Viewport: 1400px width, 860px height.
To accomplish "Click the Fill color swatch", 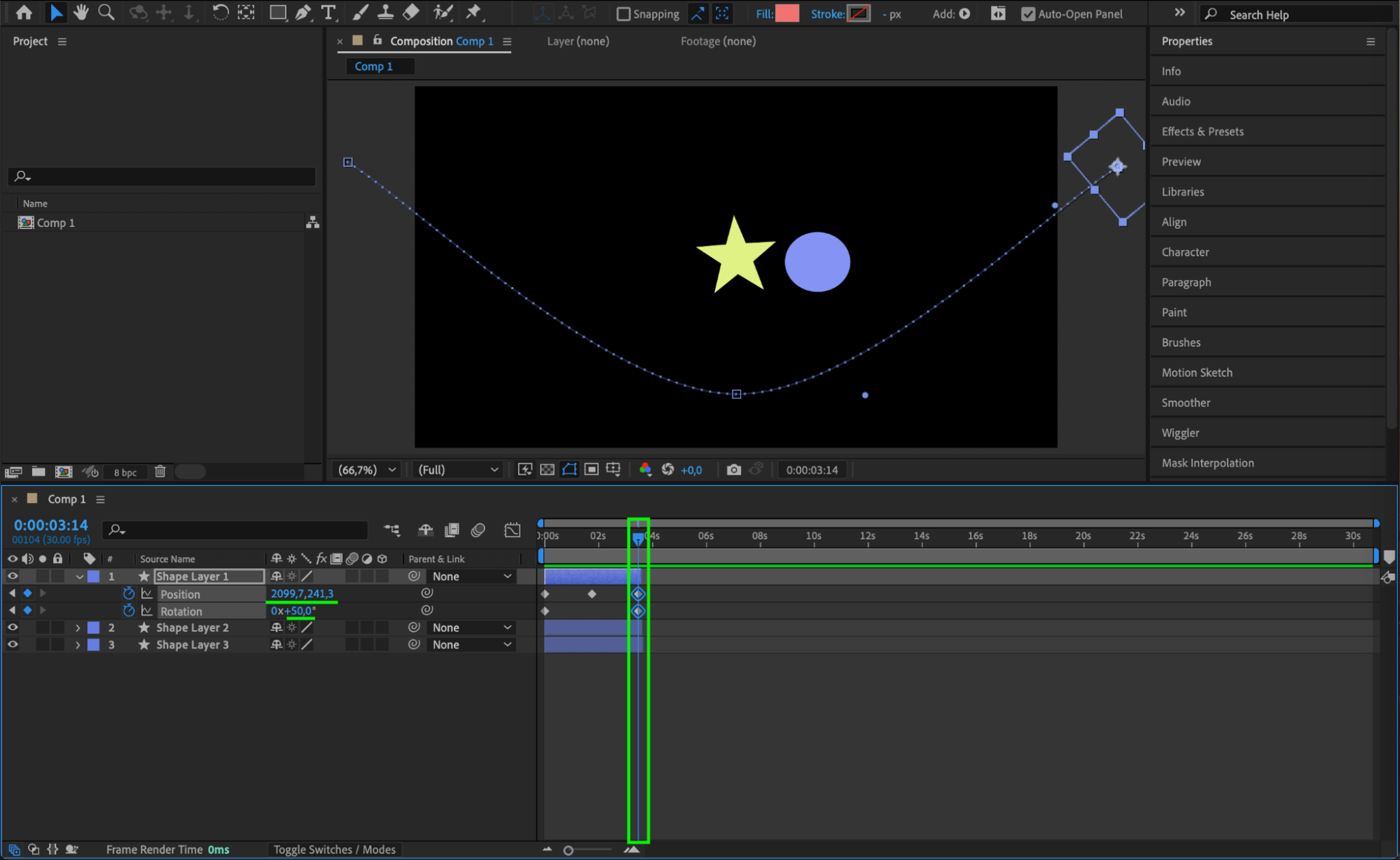I will (x=787, y=13).
